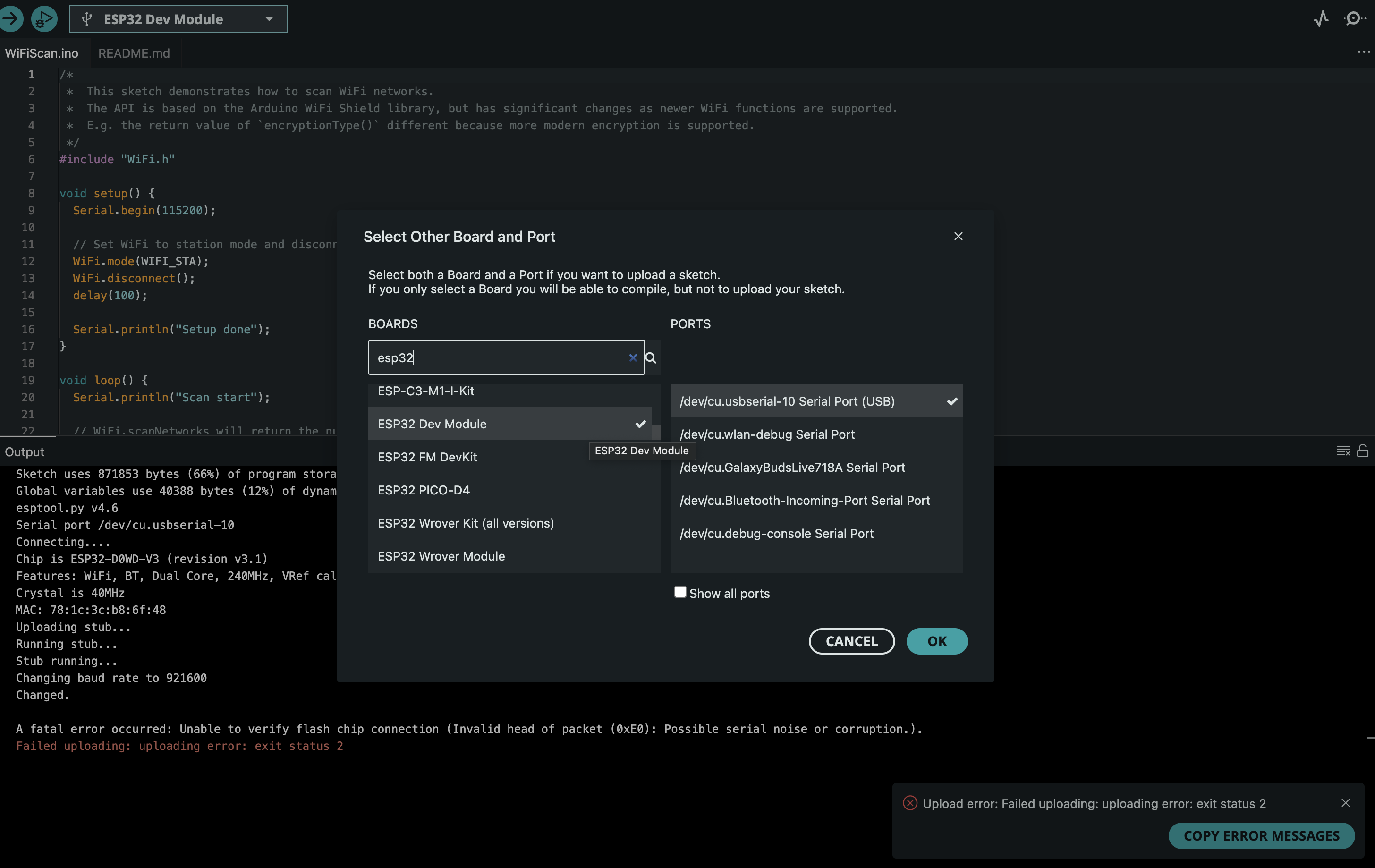The image size is (1375, 868).
Task: Select ESP32 PICO-D4 board
Action: point(510,490)
